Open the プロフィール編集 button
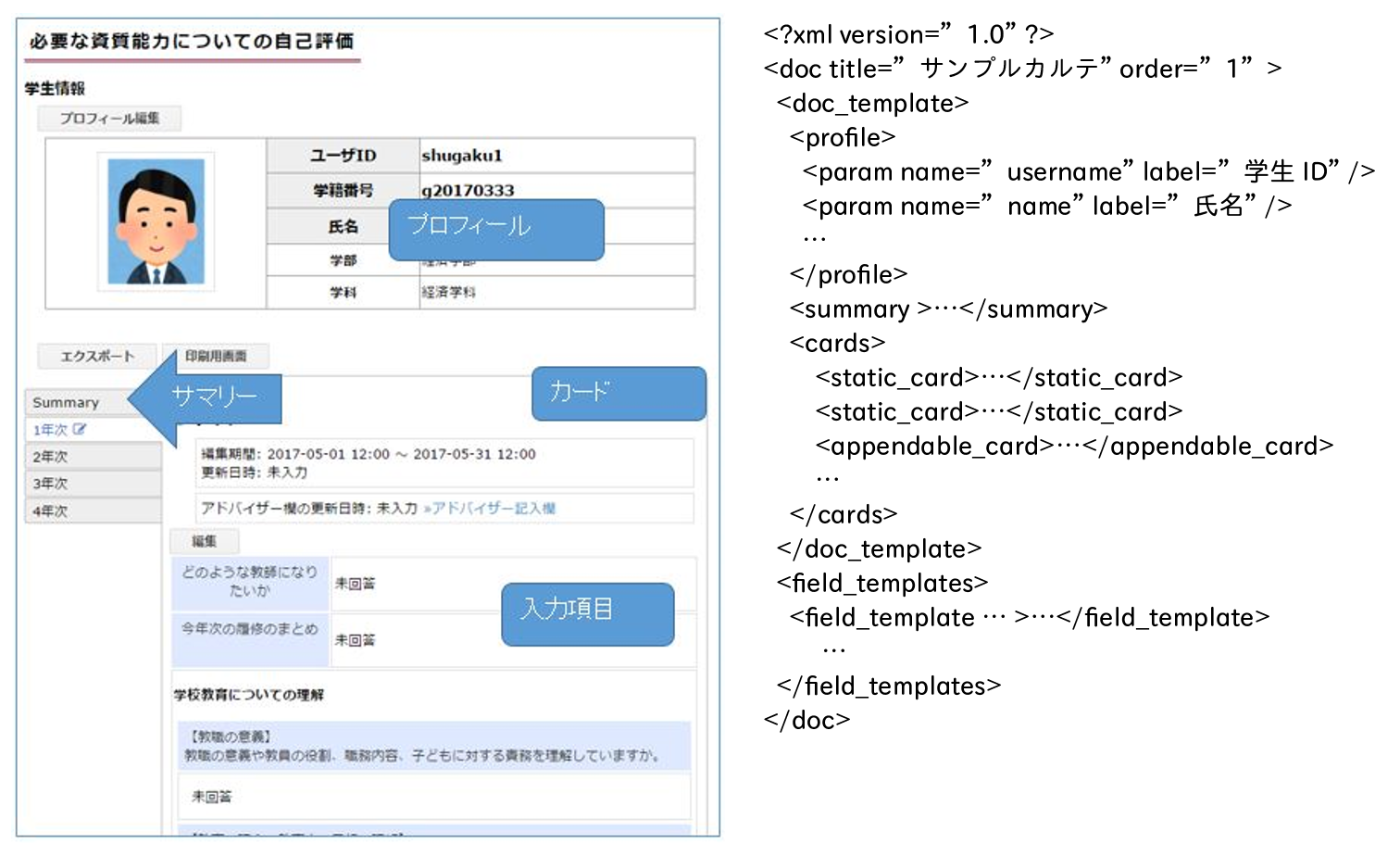 pos(109,119)
